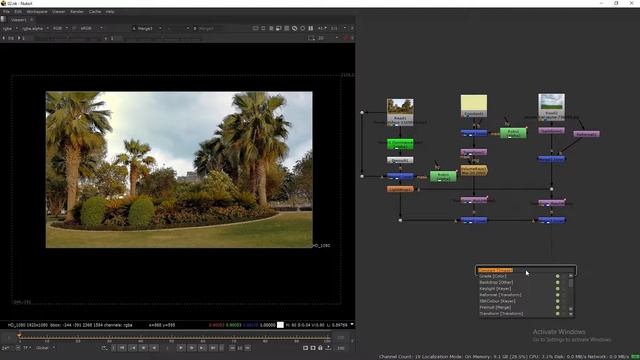Open the sRGB viewer process dropdown

click(x=91, y=29)
